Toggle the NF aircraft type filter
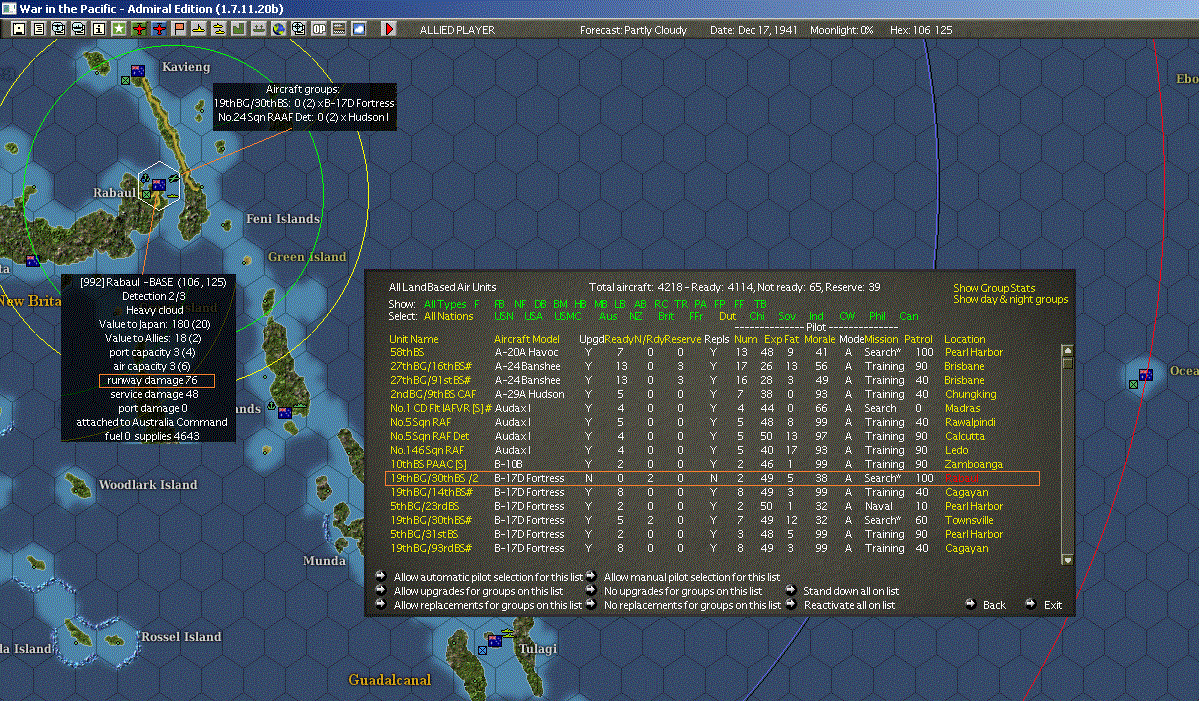The image size is (1199, 701). point(520,303)
